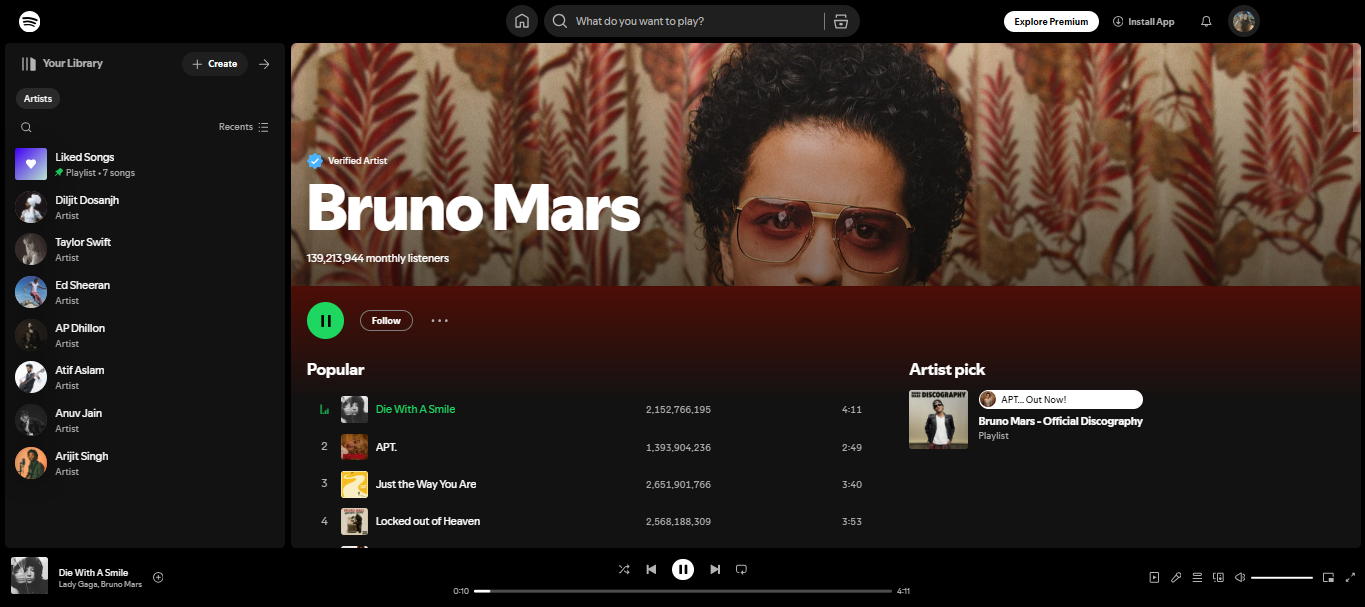Viewport: 1365px width, 607px height.
Task: Open the account menu via profile picture
Action: click(x=1243, y=20)
